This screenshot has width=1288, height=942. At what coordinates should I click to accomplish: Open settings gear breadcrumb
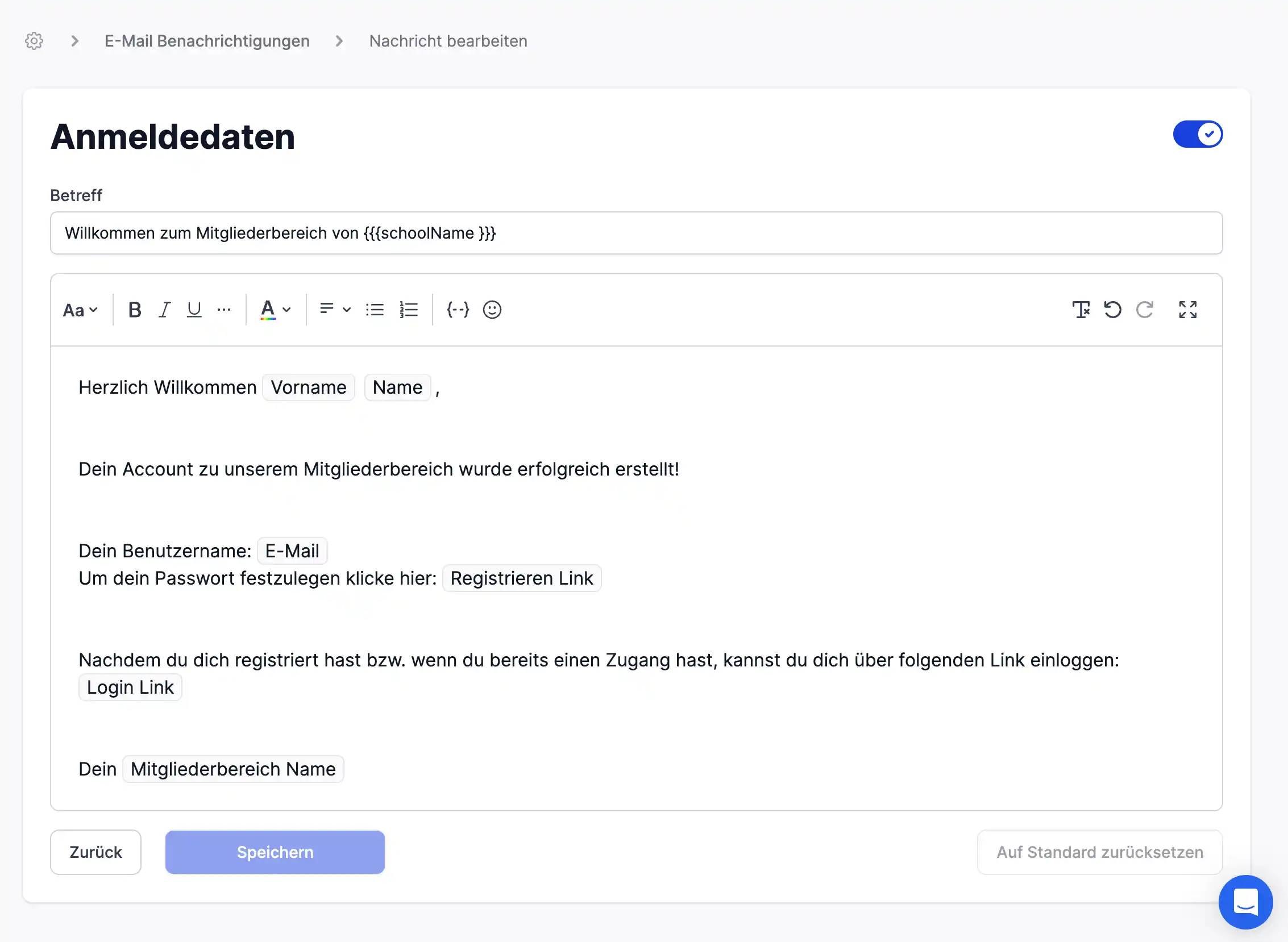point(34,41)
